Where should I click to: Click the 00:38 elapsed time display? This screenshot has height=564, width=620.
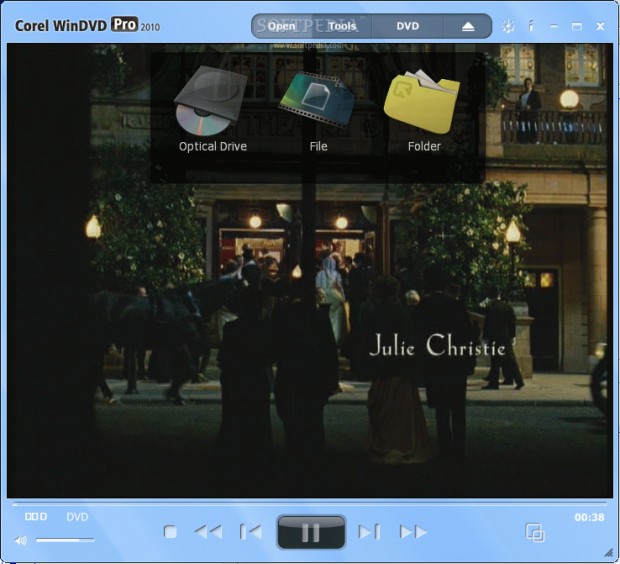click(589, 517)
